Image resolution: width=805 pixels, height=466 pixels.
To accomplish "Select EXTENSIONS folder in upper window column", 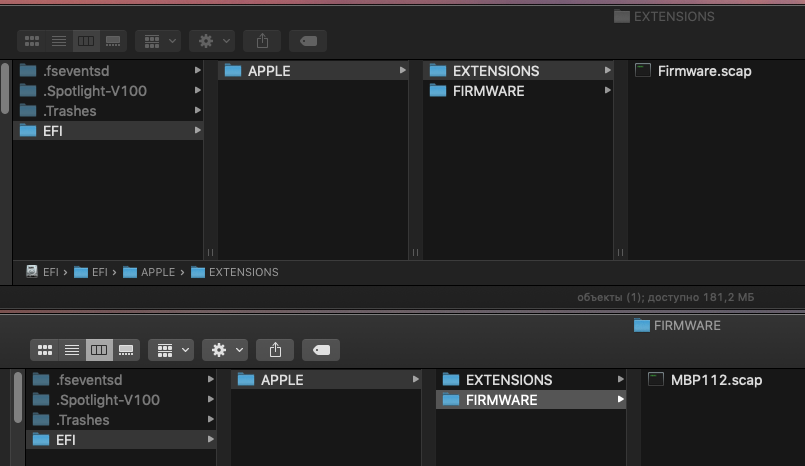I will pos(518,70).
